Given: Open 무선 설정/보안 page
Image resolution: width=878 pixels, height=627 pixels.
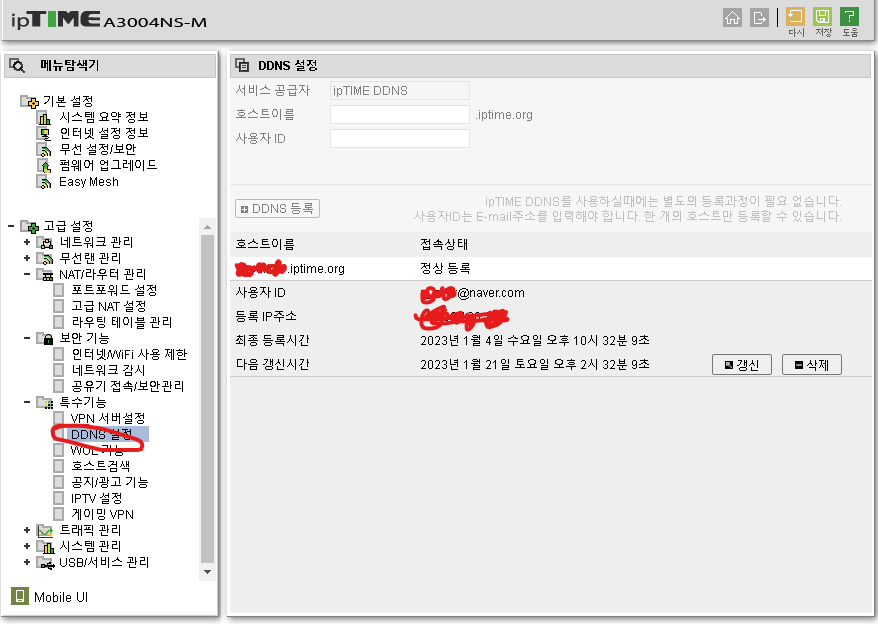Looking at the screenshot, I should 97,149.
